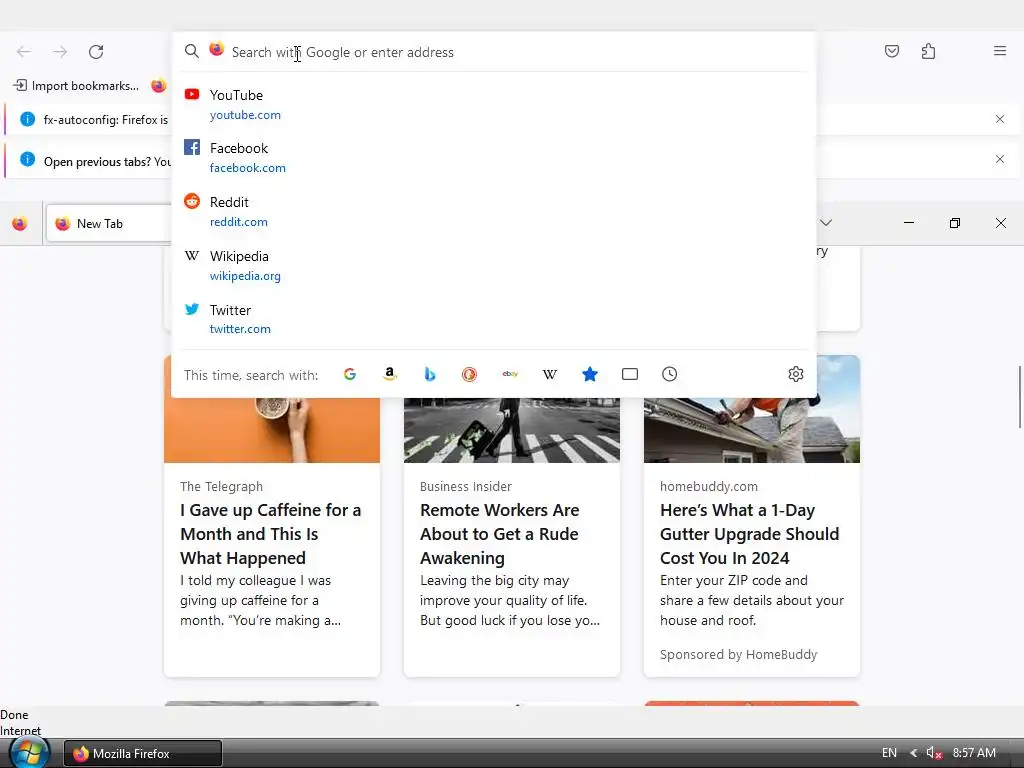Search this time with Amazon icon
The width and height of the screenshot is (1024, 768).
[x=390, y=374]
